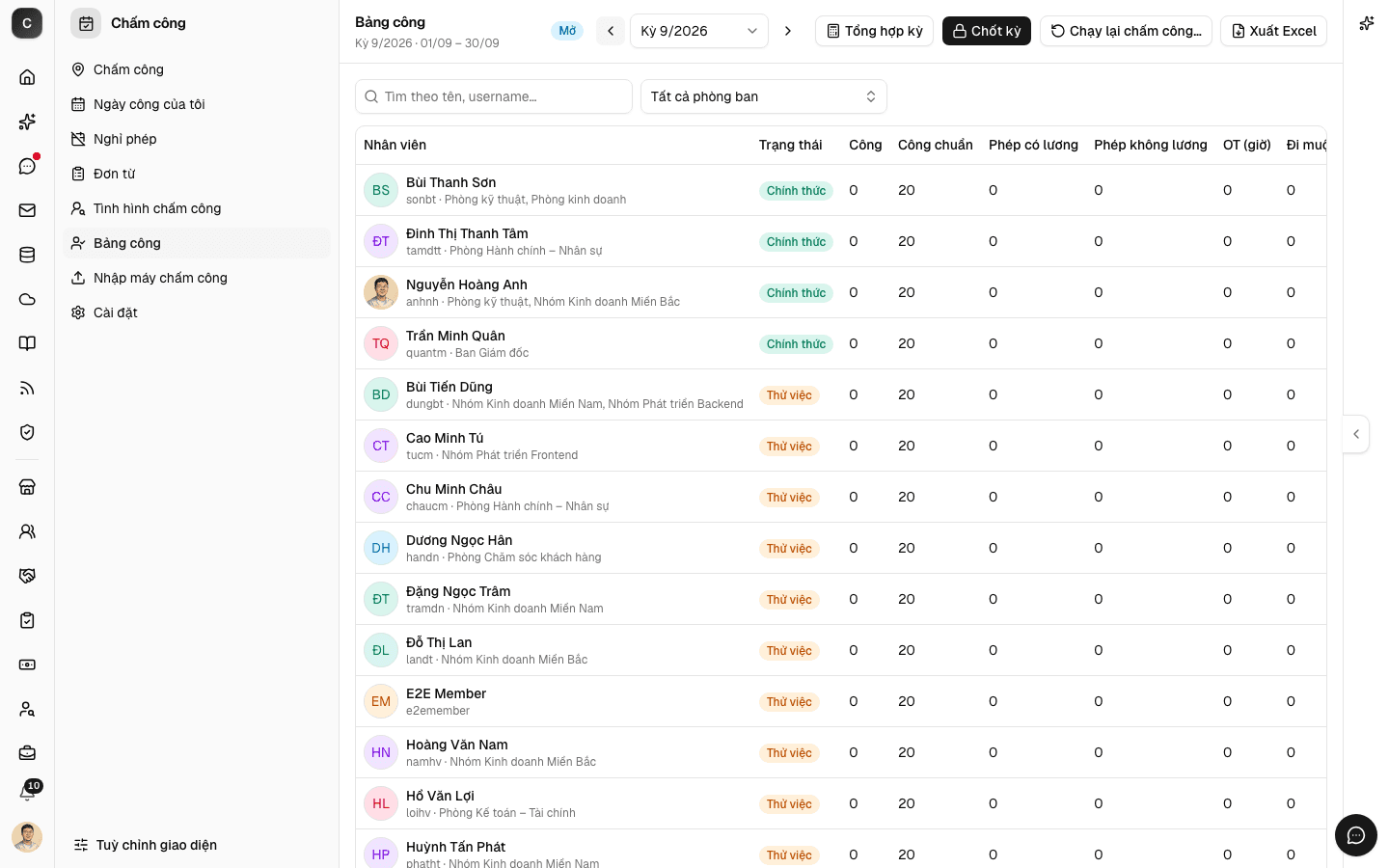The height and width of the screenshot is (868, 1389).
Task: Open Cài đặt in attendance menu
Action: [197, 312]
